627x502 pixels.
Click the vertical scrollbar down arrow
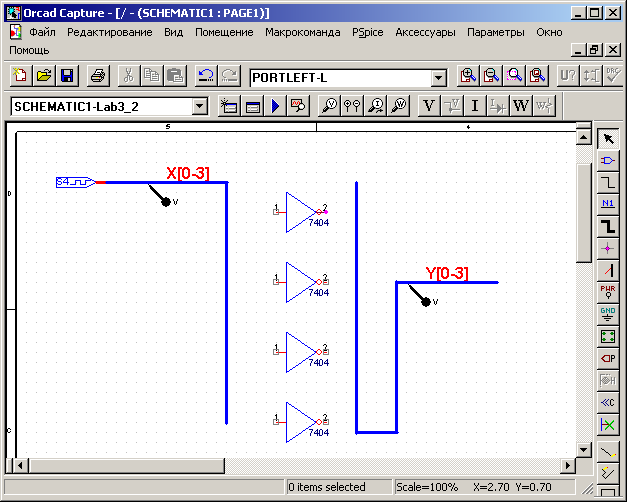pos(583,450)
